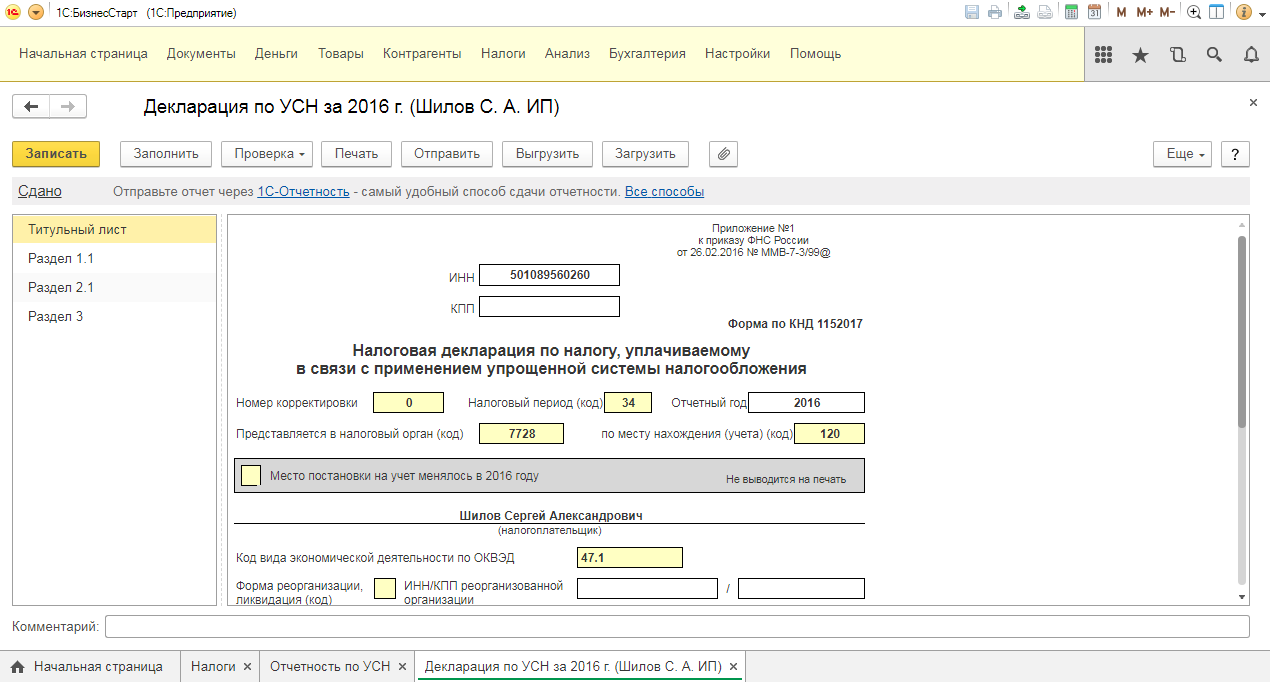Open the notifications bell icon
Image resolution: width=1270 pixels, height=682 pixels.
pos(1251,55)
